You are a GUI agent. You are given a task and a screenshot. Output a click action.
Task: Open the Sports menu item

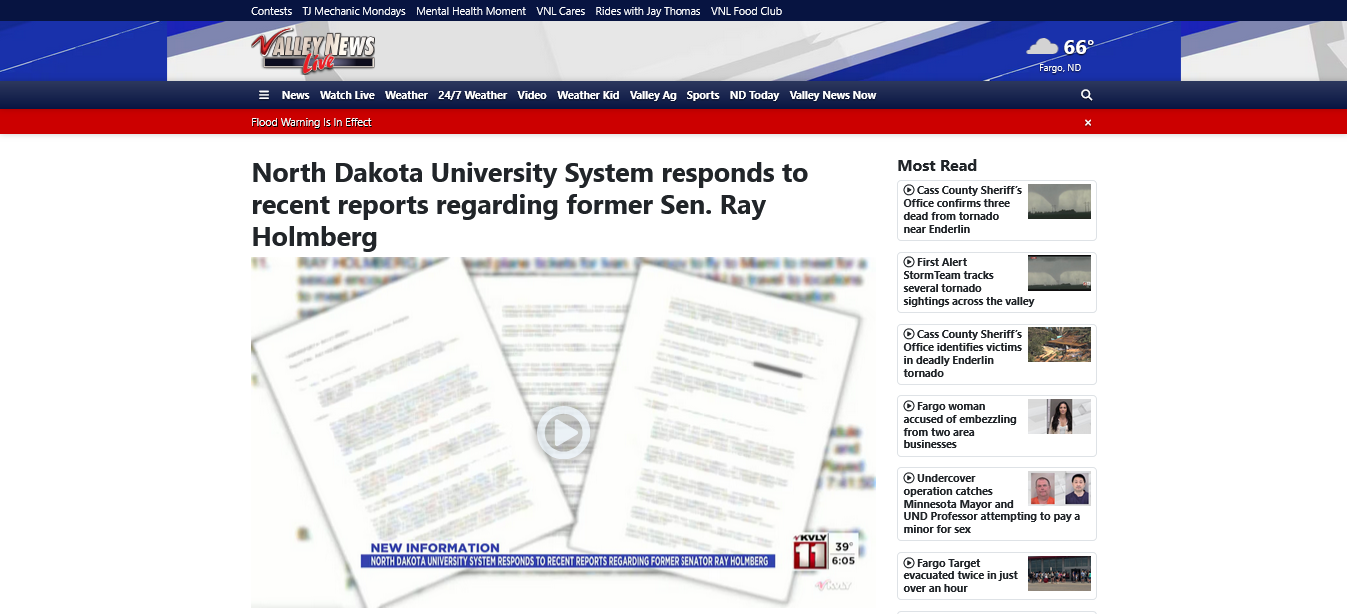click(703, 95)
